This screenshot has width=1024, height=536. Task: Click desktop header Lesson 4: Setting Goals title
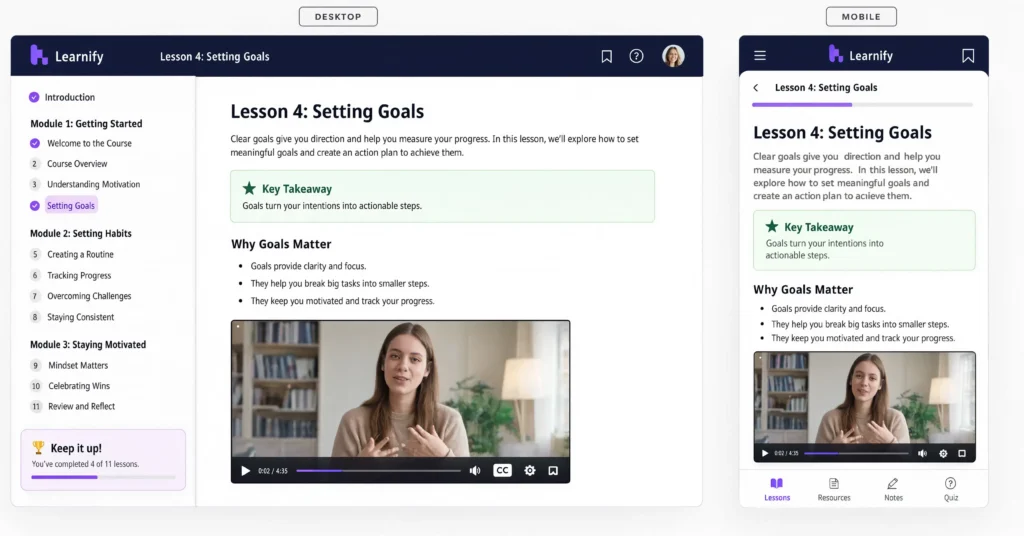pyautogui.click(x=215, y=57)
